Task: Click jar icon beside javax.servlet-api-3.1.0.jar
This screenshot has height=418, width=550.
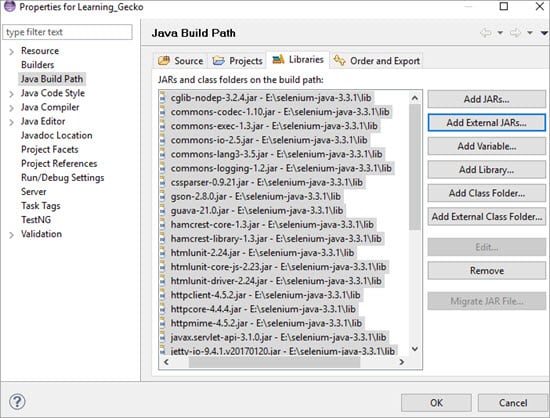Action: coord(162,337)
